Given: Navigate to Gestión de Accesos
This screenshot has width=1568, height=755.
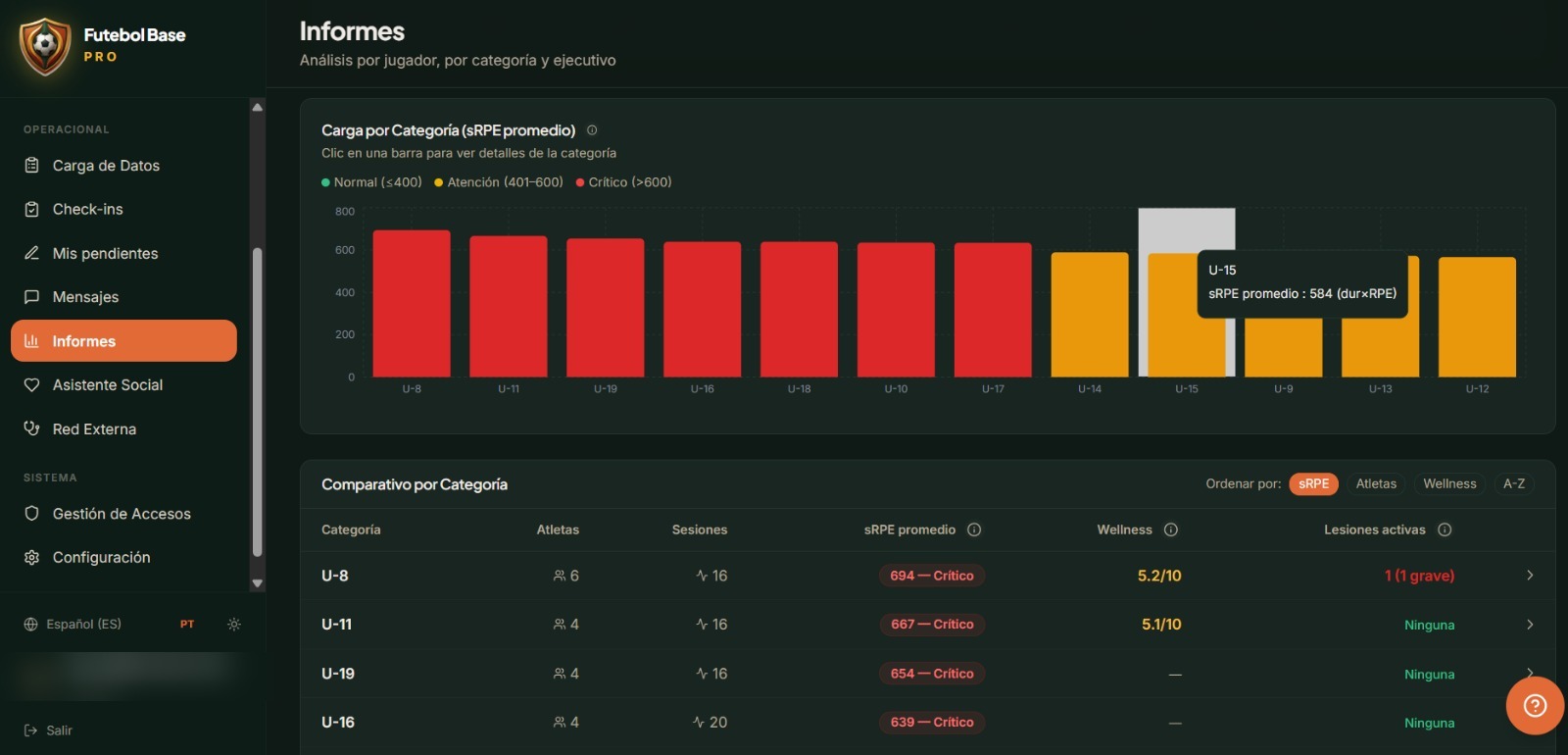Looking at the screenshot, I should pyautogui.click(x=123, y=514).
